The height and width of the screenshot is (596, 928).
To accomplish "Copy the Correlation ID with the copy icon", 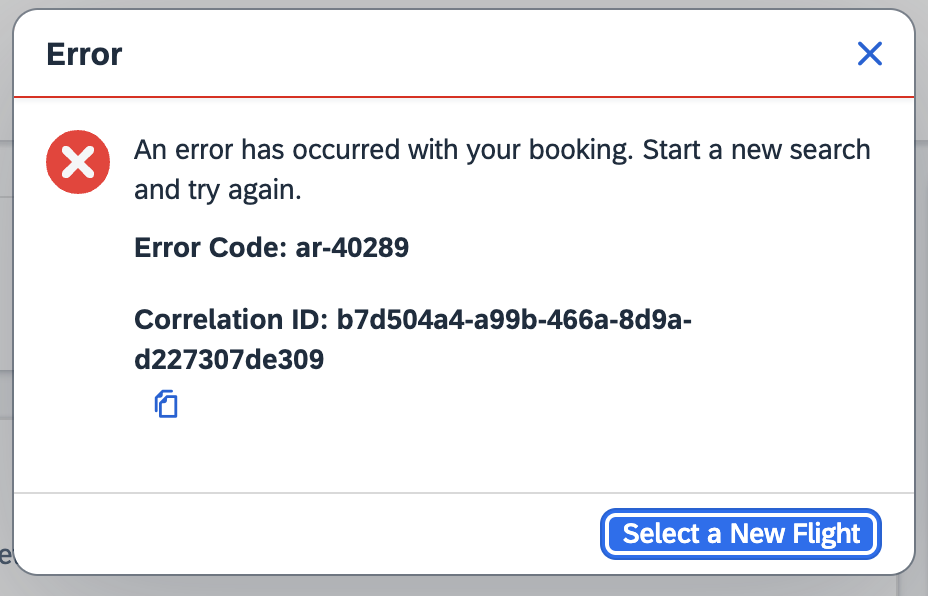I will click(x=166, y=405).
